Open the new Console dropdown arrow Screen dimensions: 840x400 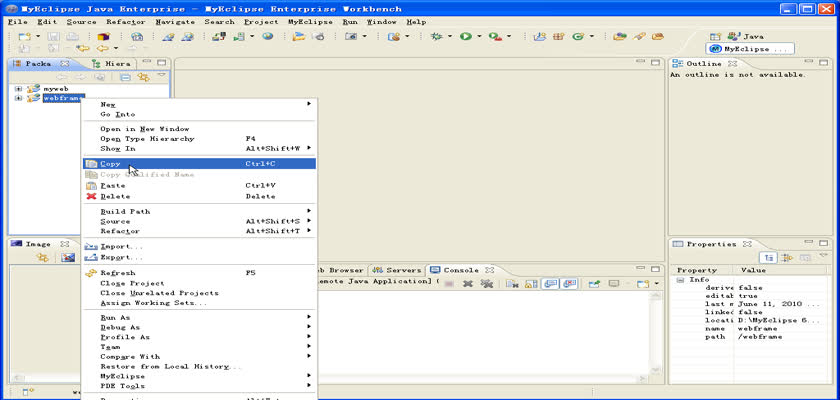657,284
